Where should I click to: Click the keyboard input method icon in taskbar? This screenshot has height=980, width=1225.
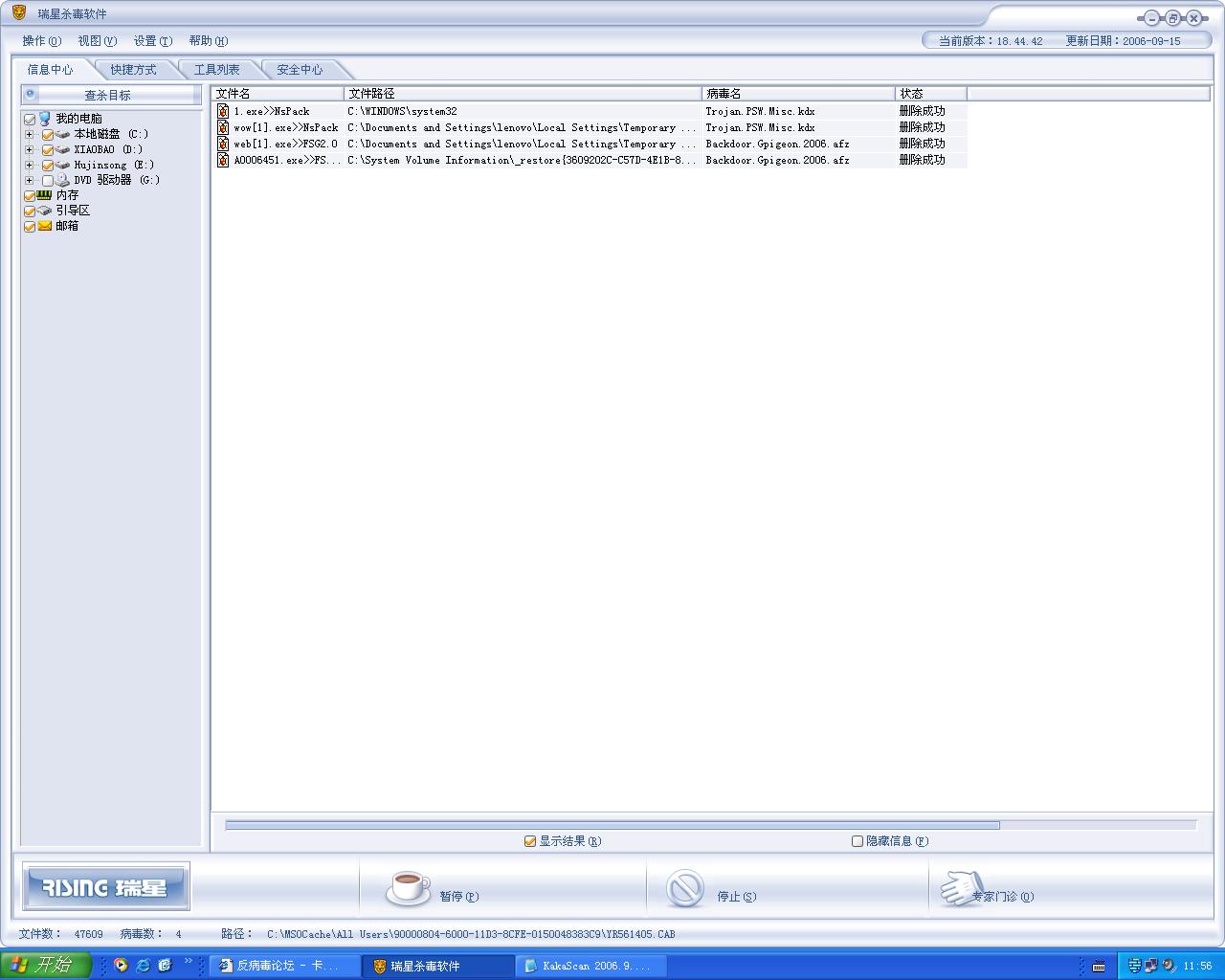(1099, 966)
